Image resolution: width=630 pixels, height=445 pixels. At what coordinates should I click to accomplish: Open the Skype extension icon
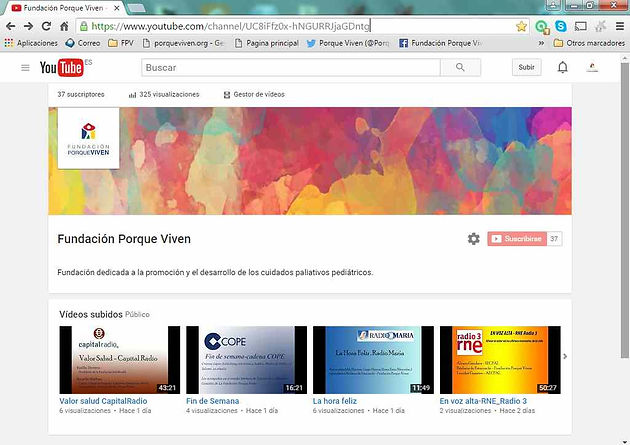pyautogui.click(x=561, y=27)
